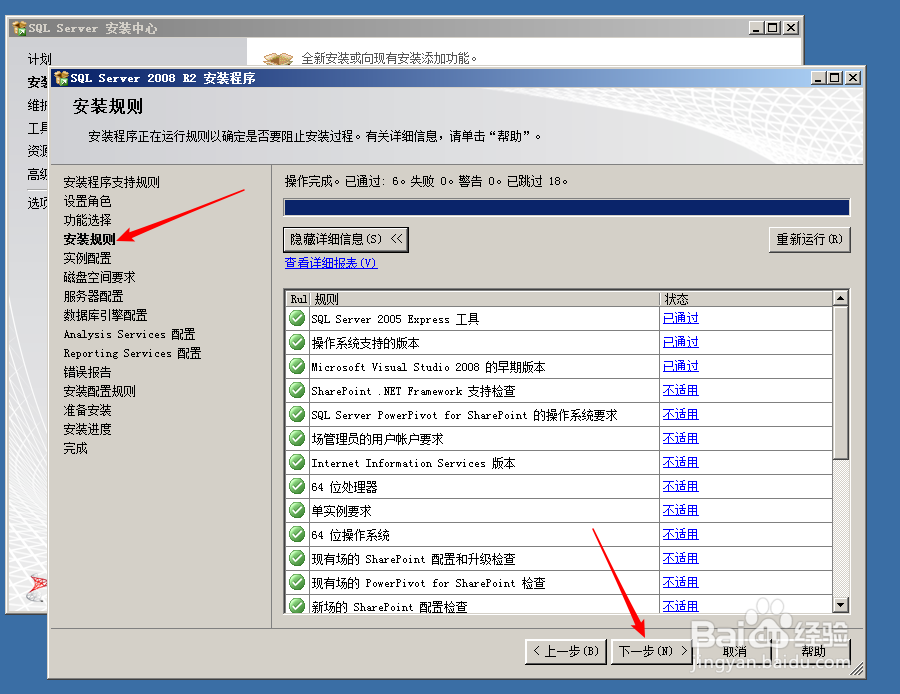Go to next step with 下一步(N)

(x=652, y=651)
